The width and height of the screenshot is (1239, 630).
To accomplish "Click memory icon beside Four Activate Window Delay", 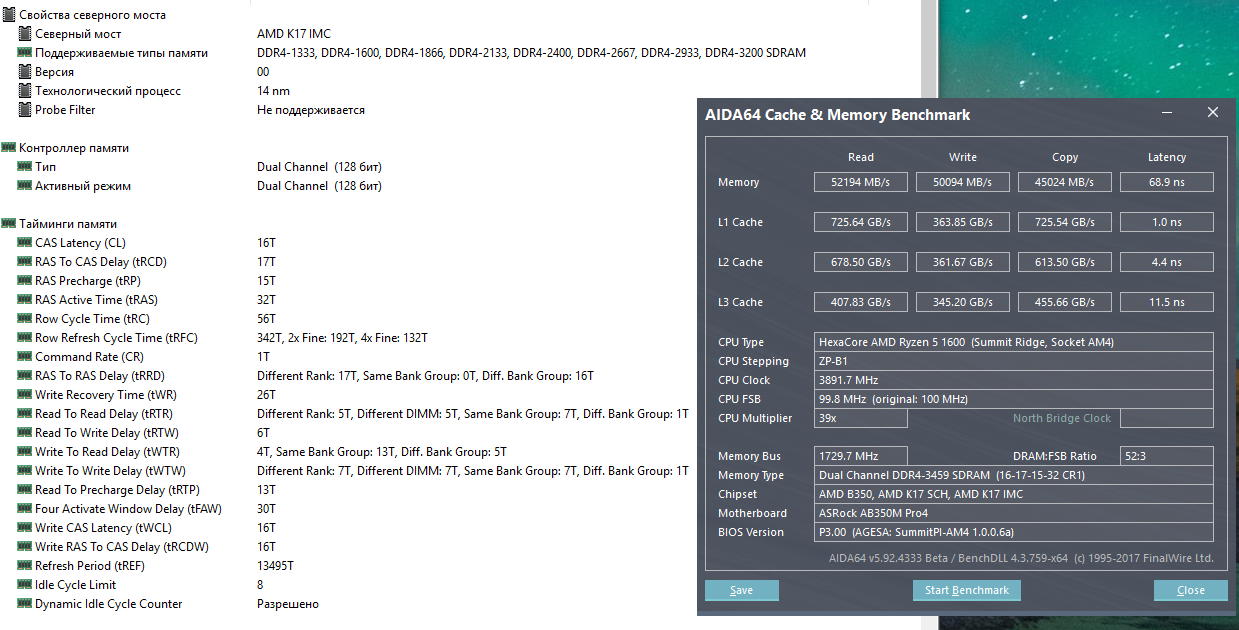I will pyautogui.click(x=26, y=509).
